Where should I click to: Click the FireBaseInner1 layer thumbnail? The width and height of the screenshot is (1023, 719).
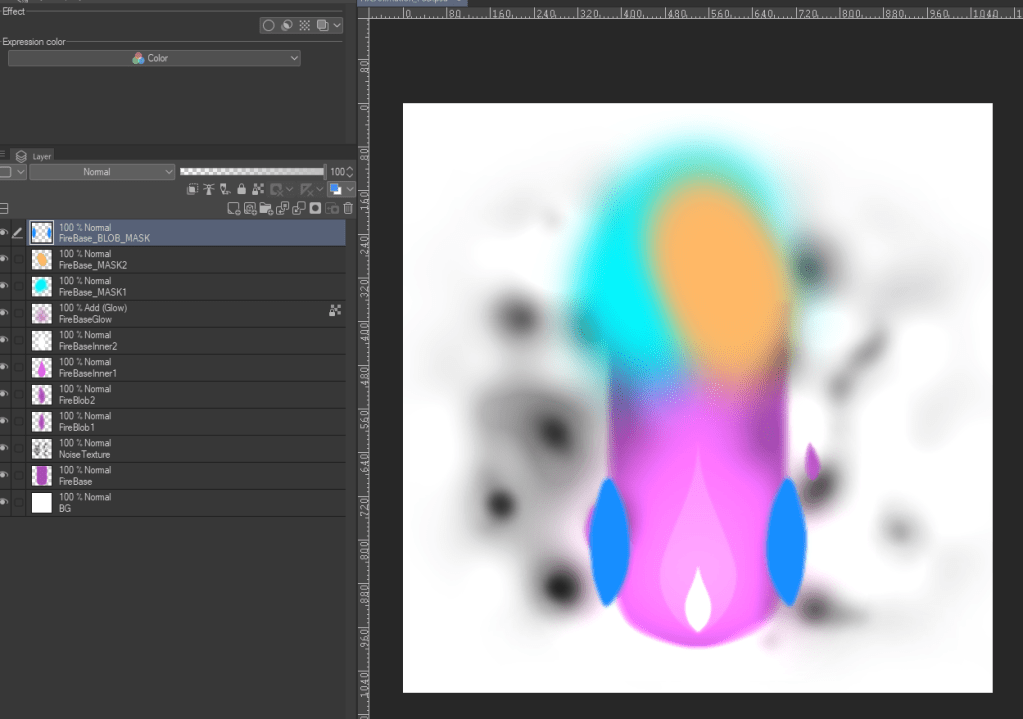pyautogui.click(x=42, y=367)
